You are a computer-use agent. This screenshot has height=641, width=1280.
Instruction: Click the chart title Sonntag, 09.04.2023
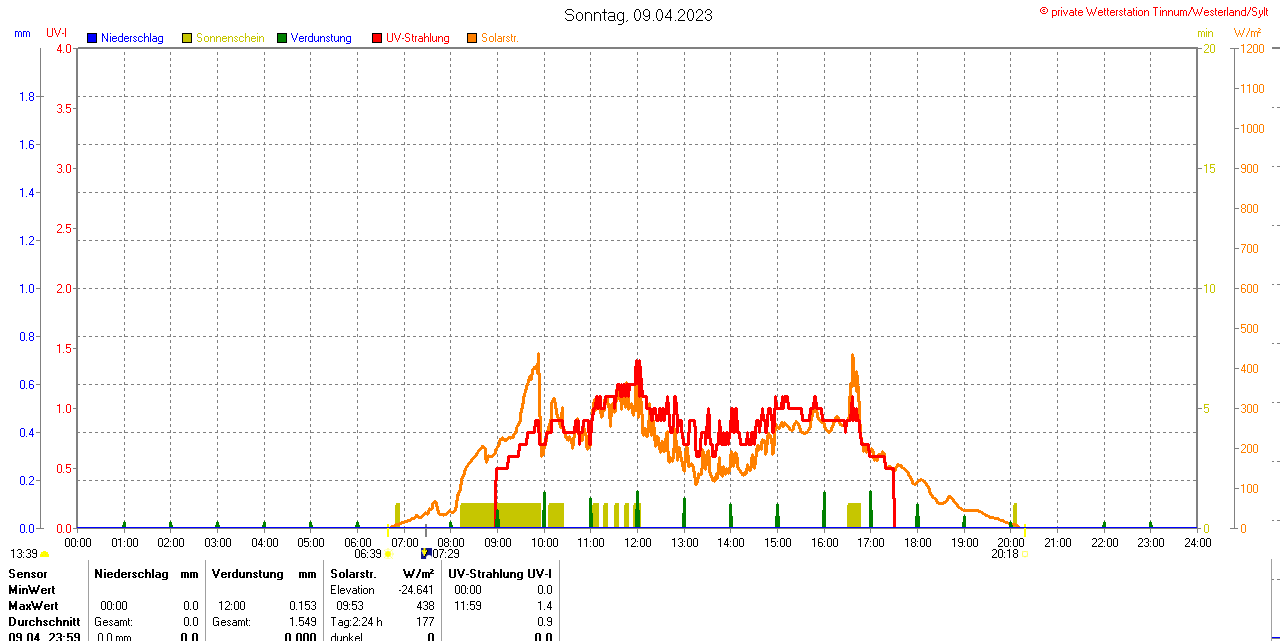click(x=638, y=15)
